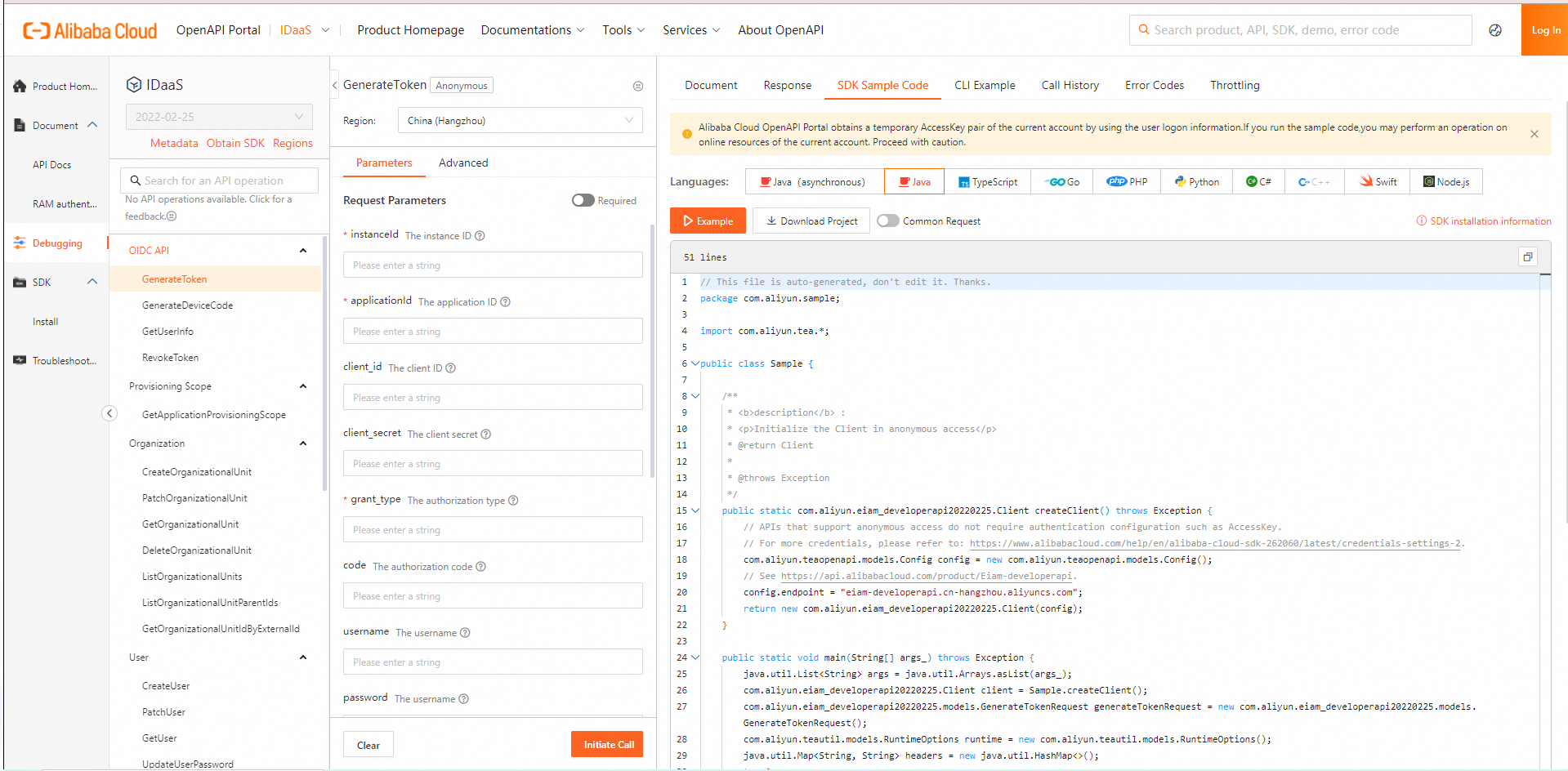
Task: Open SDK installation information link
Action: [1484, 221]
